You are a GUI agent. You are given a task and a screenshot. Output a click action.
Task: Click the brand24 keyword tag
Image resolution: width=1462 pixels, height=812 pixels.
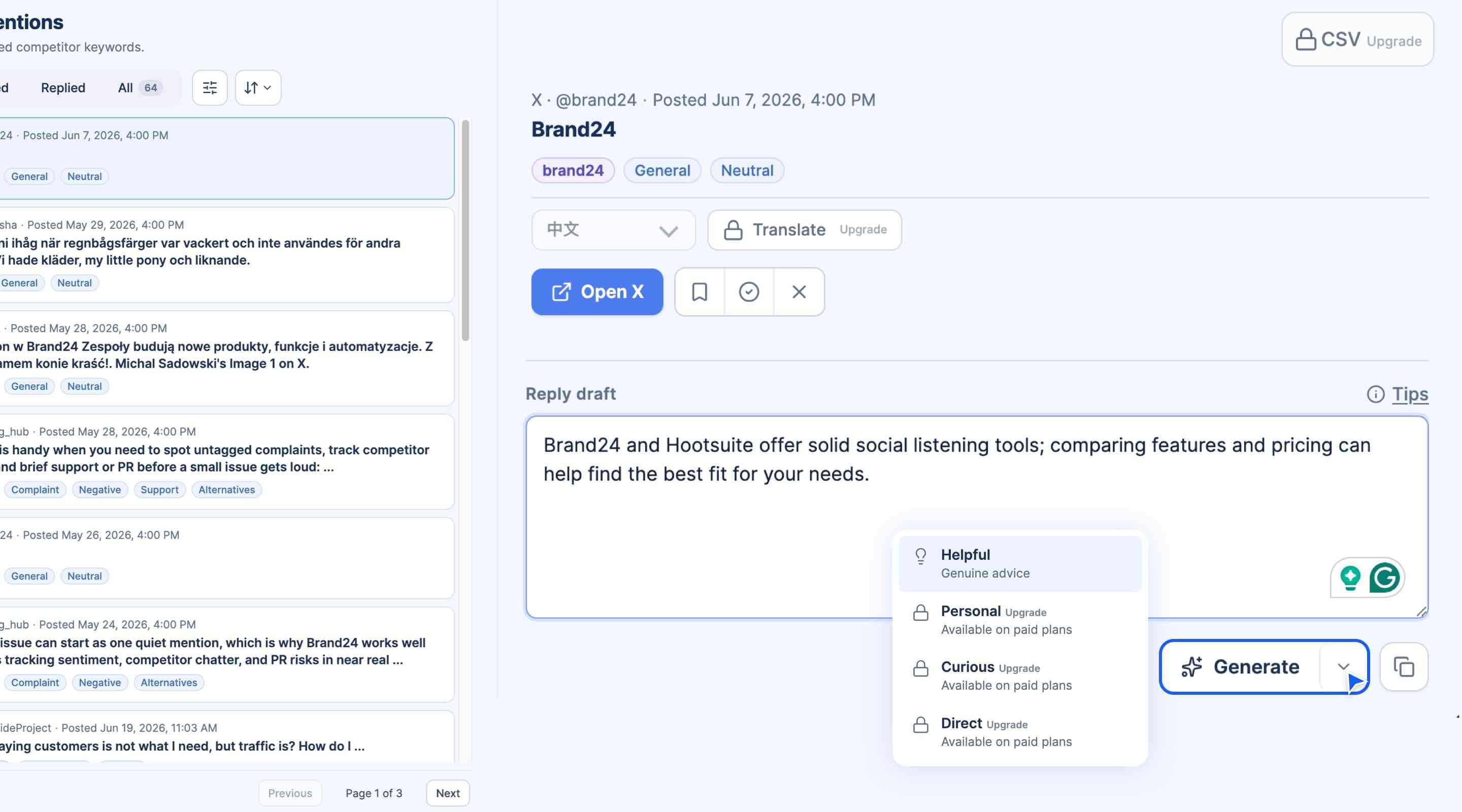(x=573, y=170)
